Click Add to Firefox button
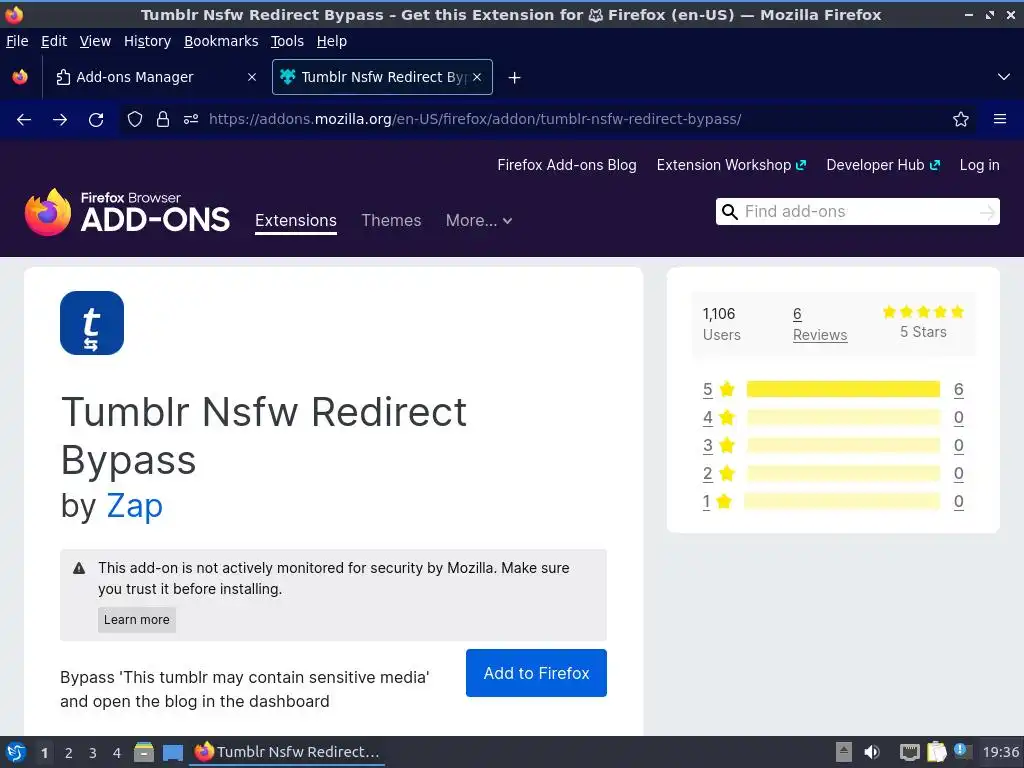This screenshot has width=1024, height=768. 536,673
